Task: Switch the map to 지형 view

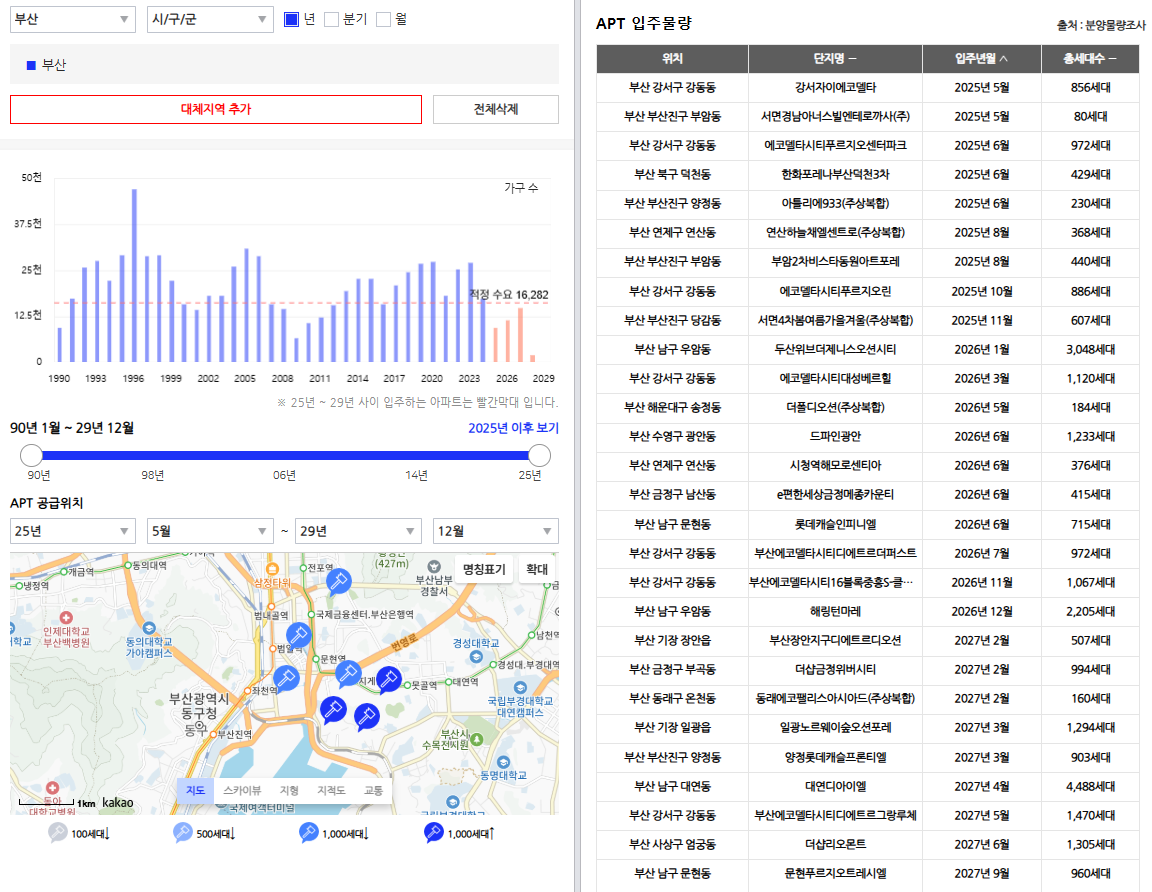Action: pos(289,790)
